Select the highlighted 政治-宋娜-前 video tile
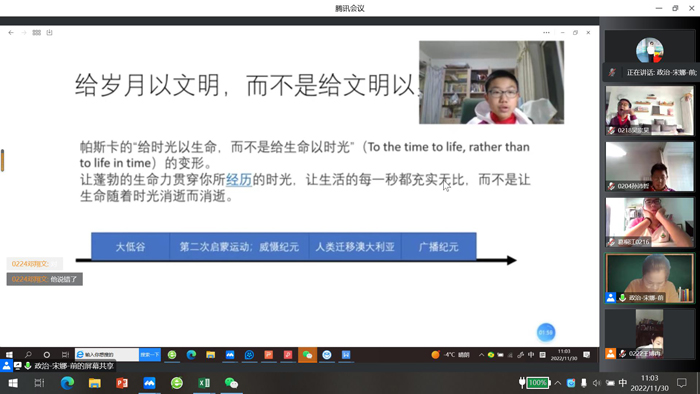700x394 pixels. [x=650, y=278]
